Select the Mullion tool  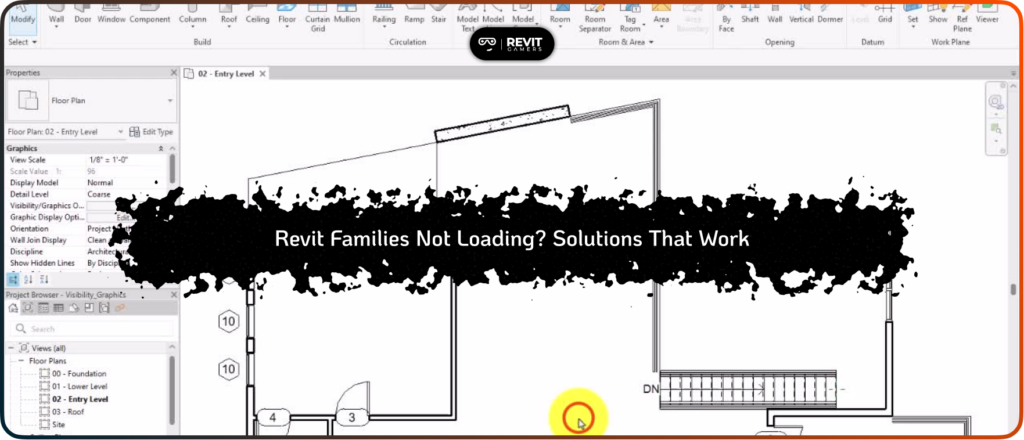(347, 14)
